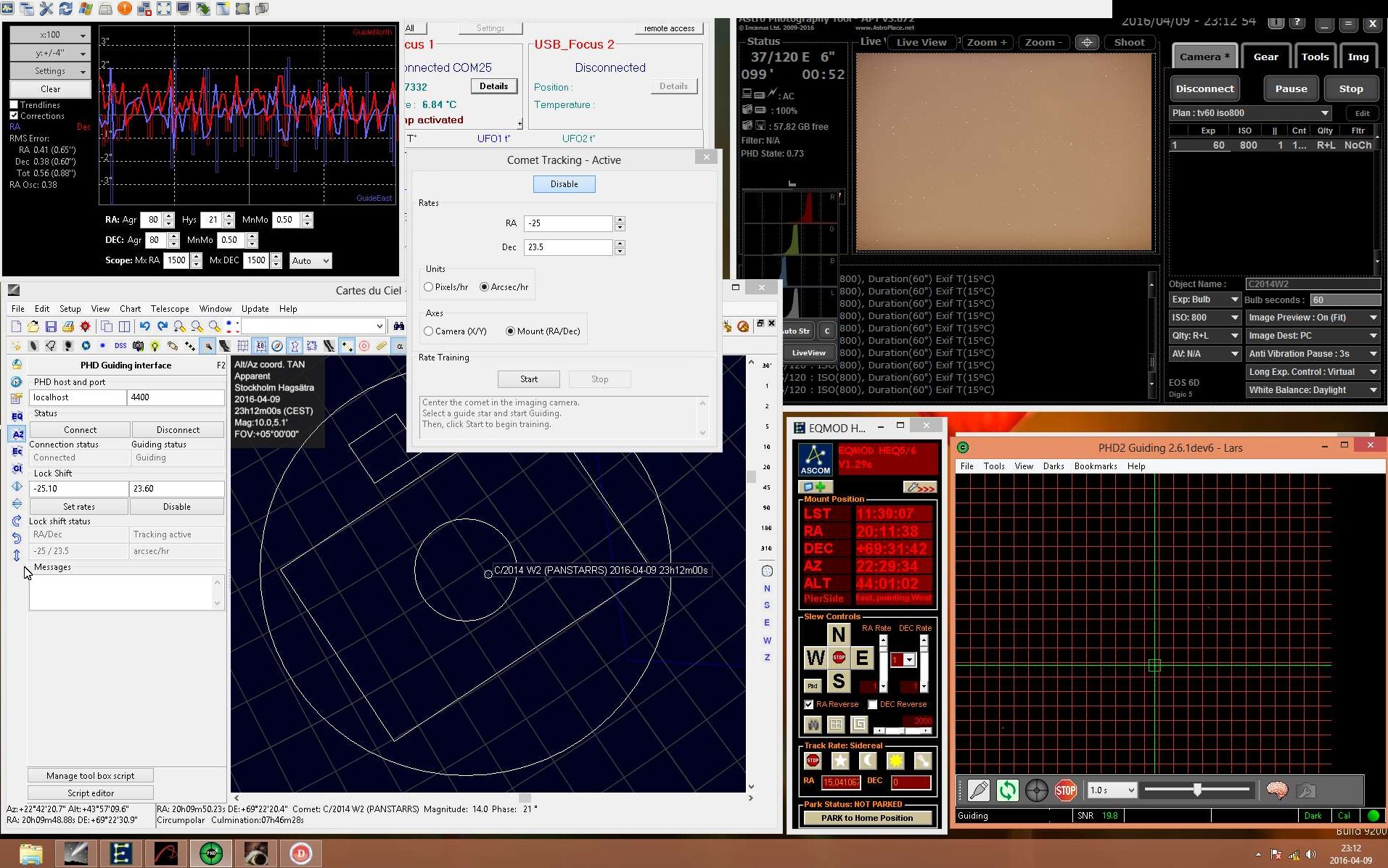Select Mount (RA/Dec) axes radio button
Screen dimensions: 1388x868
tap(510, 331)
